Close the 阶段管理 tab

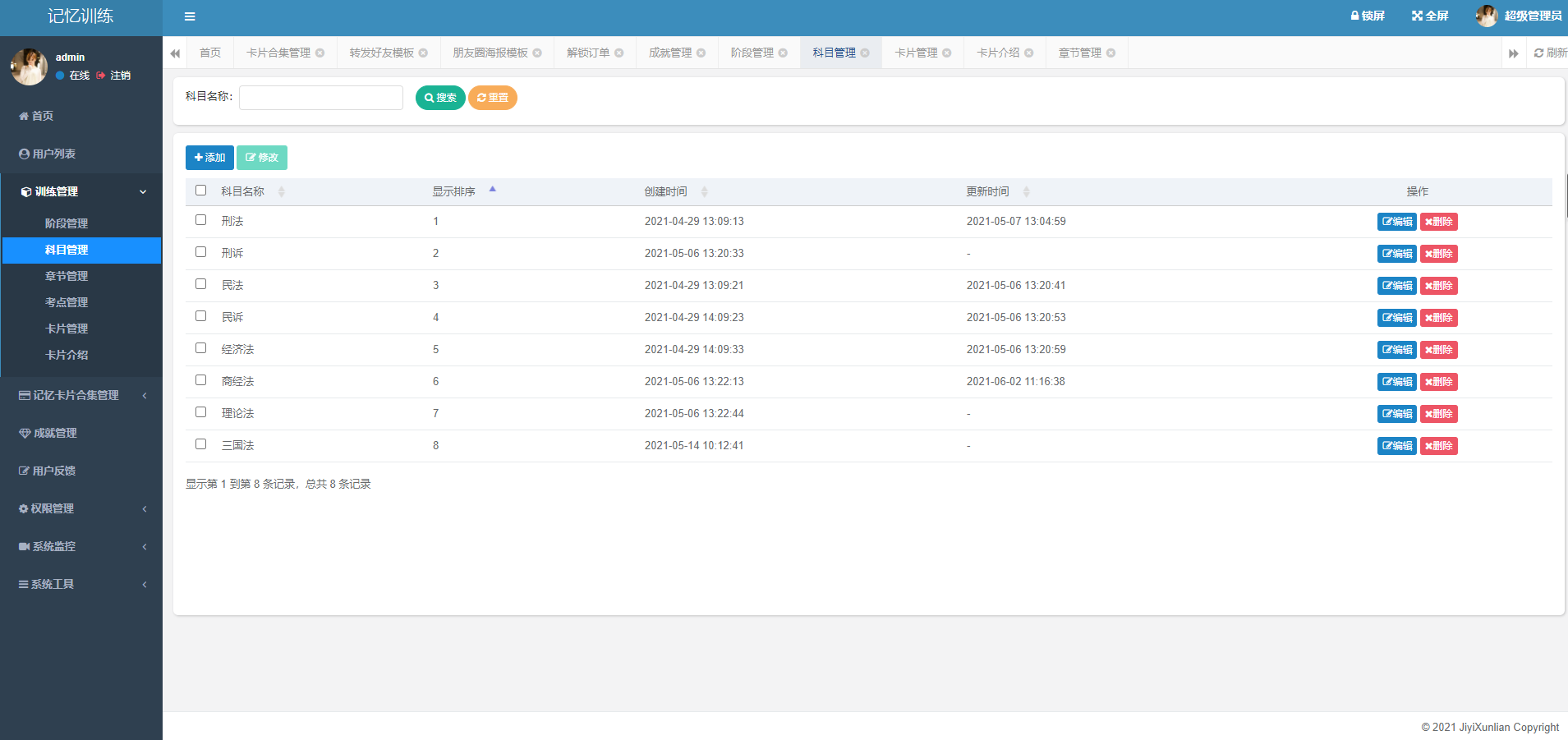coord(783,53)
